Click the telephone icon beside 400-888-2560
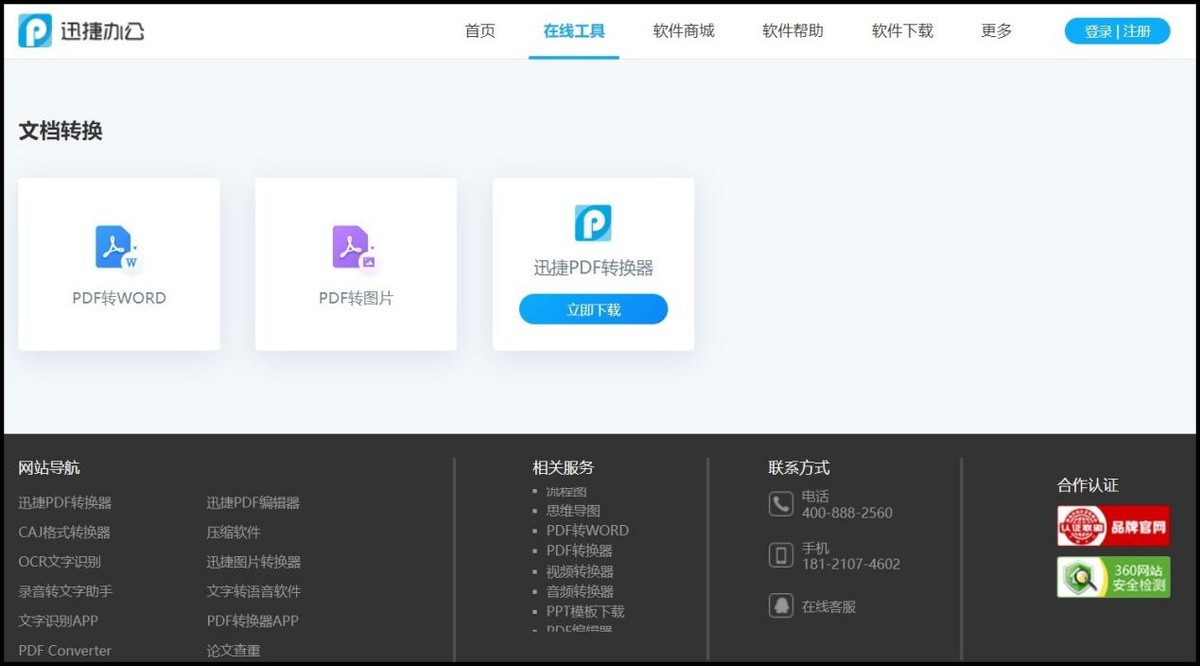 click(781, 504)
